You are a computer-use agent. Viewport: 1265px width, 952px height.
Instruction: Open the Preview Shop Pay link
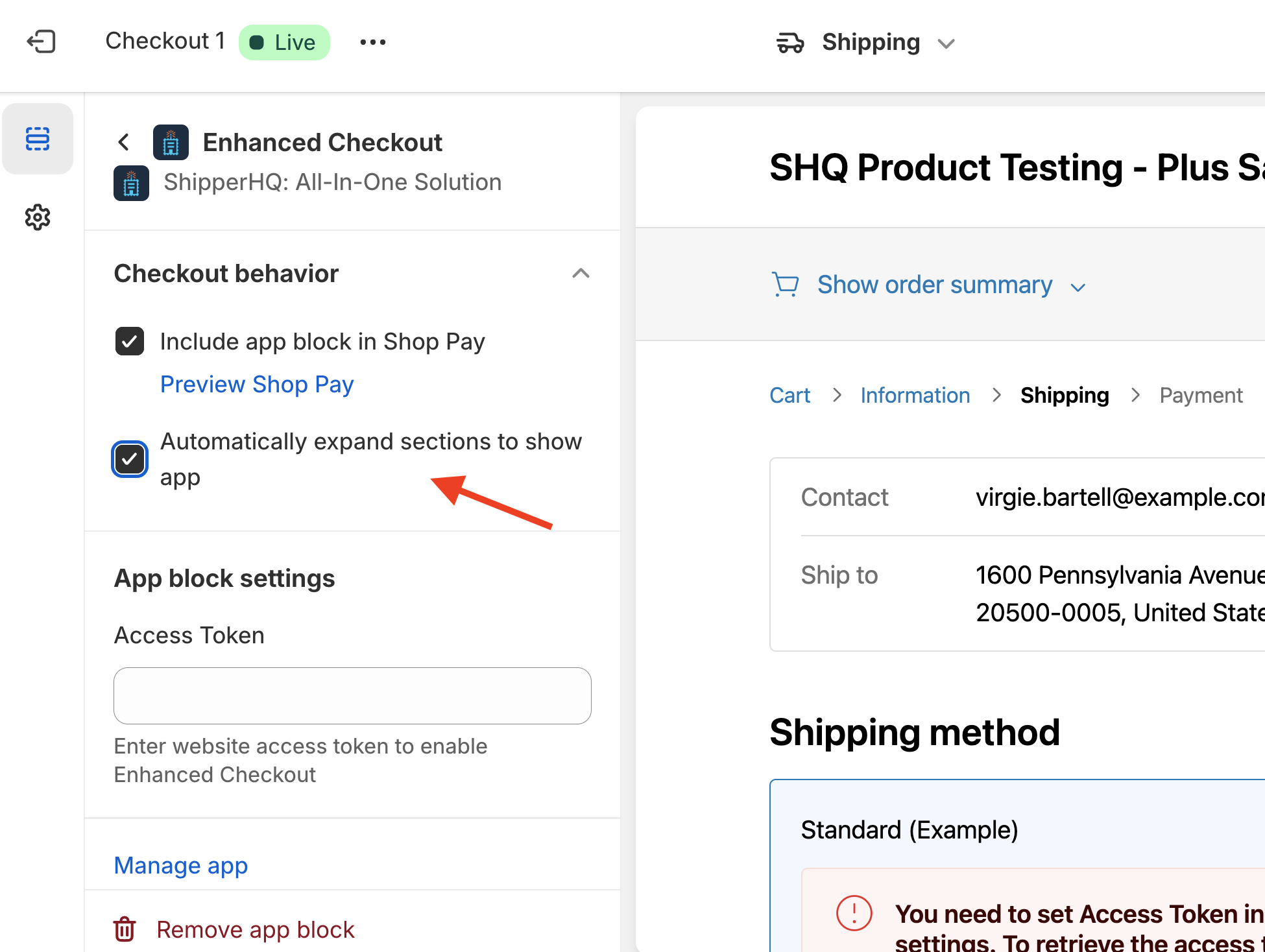click(x=257, y=385)
